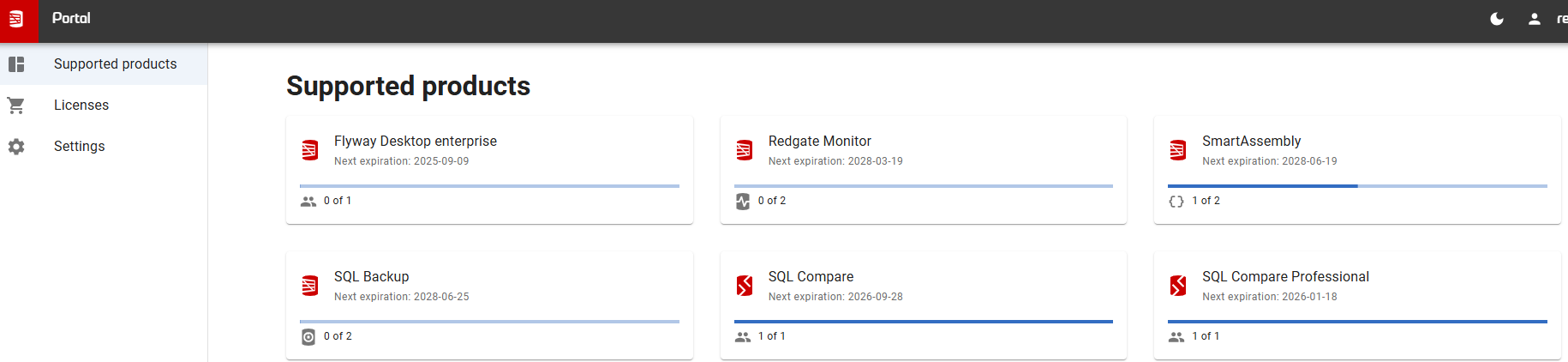
Task: Click the SmartAssembly curly braces icon
Action: pos(1176,202)
